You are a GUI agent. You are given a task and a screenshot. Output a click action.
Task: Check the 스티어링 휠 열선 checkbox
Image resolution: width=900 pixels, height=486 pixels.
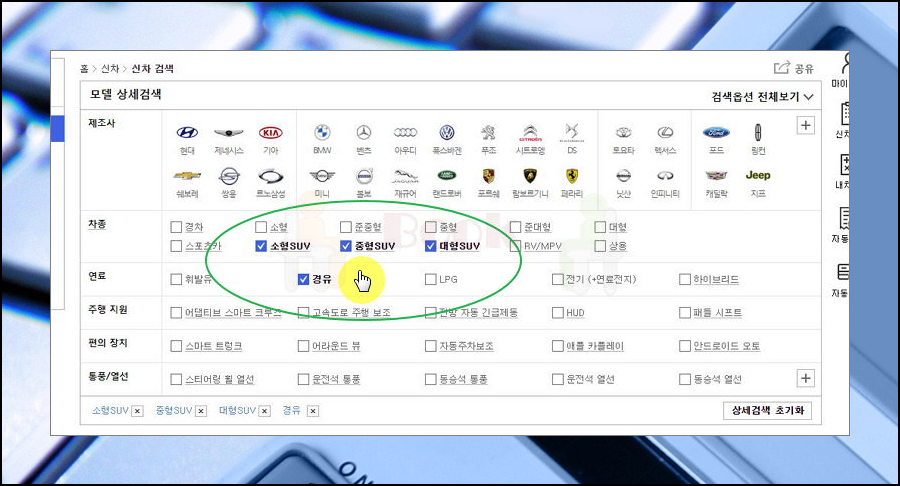[x=176, y=379]
